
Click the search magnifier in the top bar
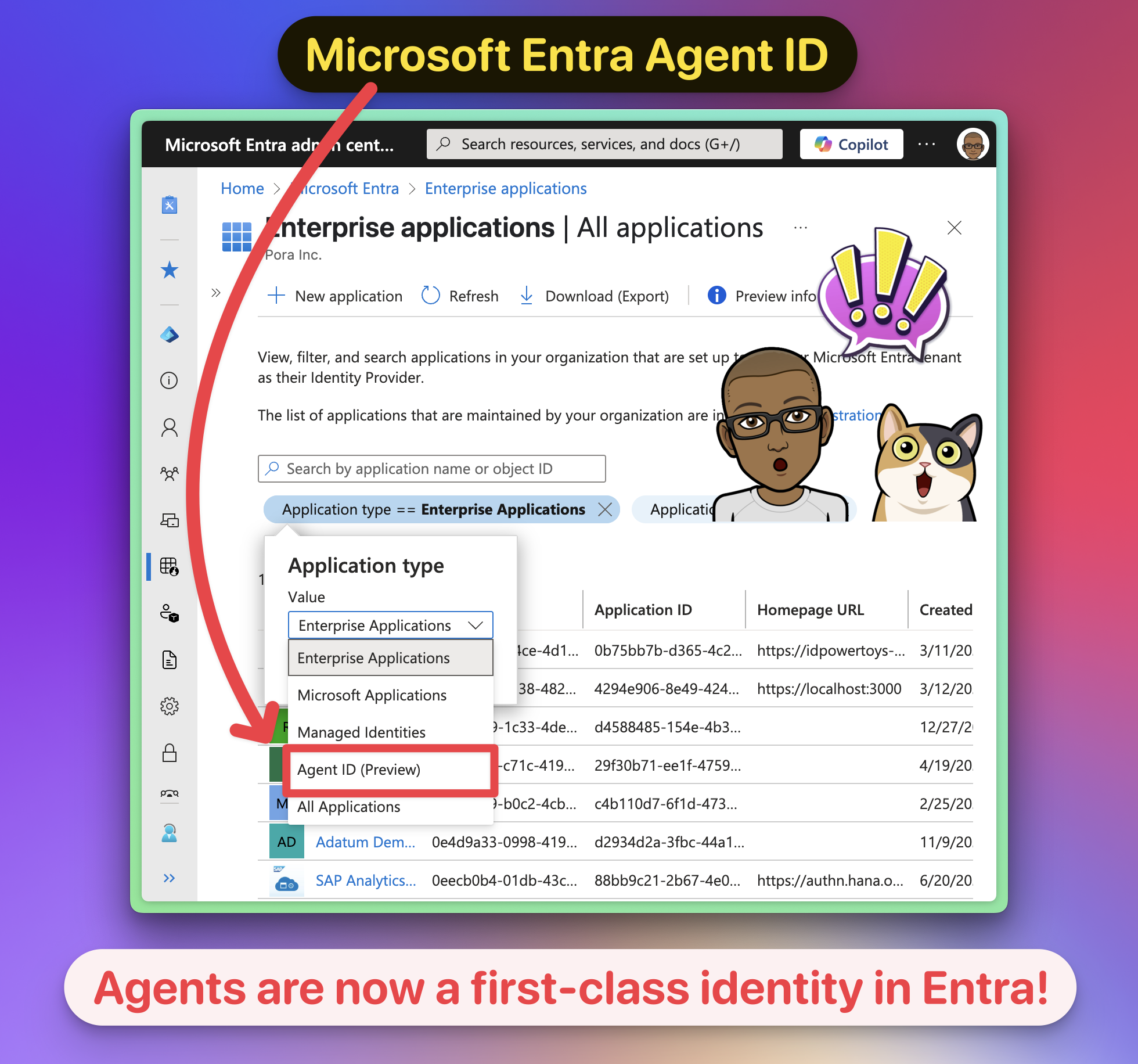coord(444,143)
